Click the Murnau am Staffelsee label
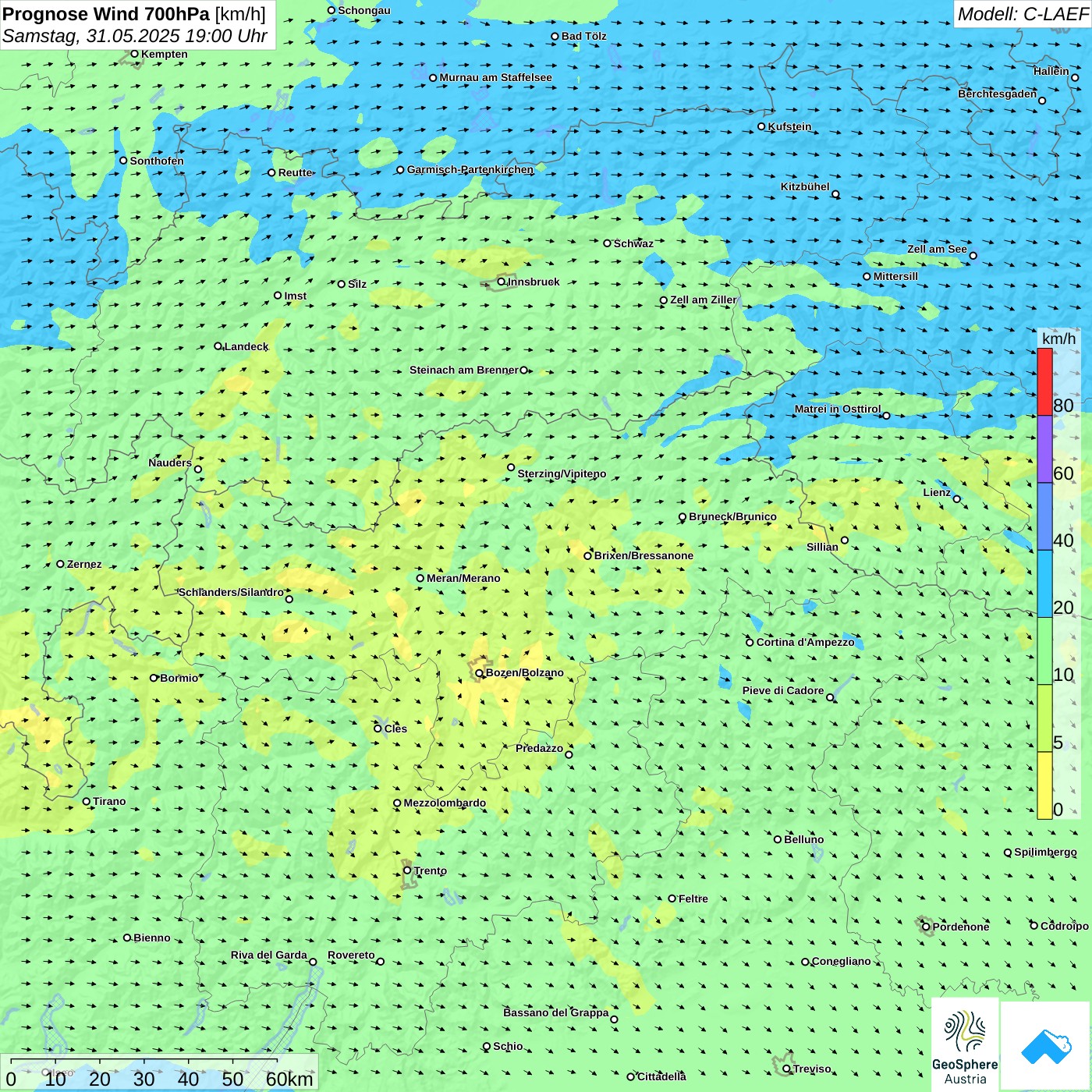1092x1092 pixels. pyautogui.click(x=495, y=77)
